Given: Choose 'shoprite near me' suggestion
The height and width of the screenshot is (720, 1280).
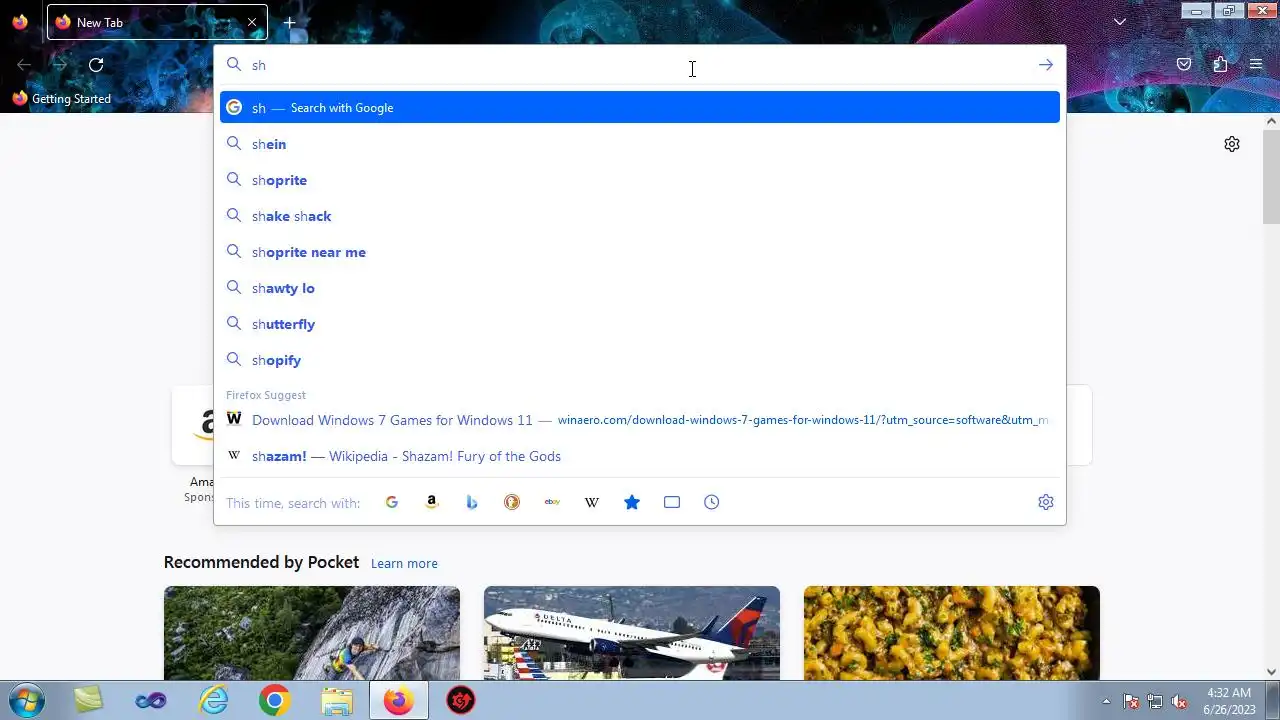Looking at the screenshot, I should (x=640, y=252).
